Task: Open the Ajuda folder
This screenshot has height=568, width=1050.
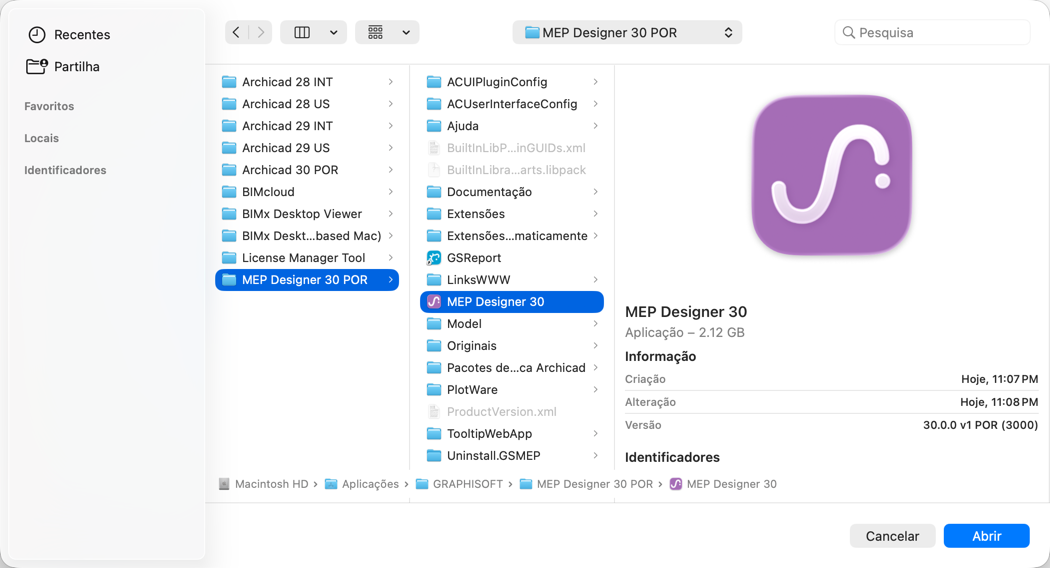Action: point(512,126)
